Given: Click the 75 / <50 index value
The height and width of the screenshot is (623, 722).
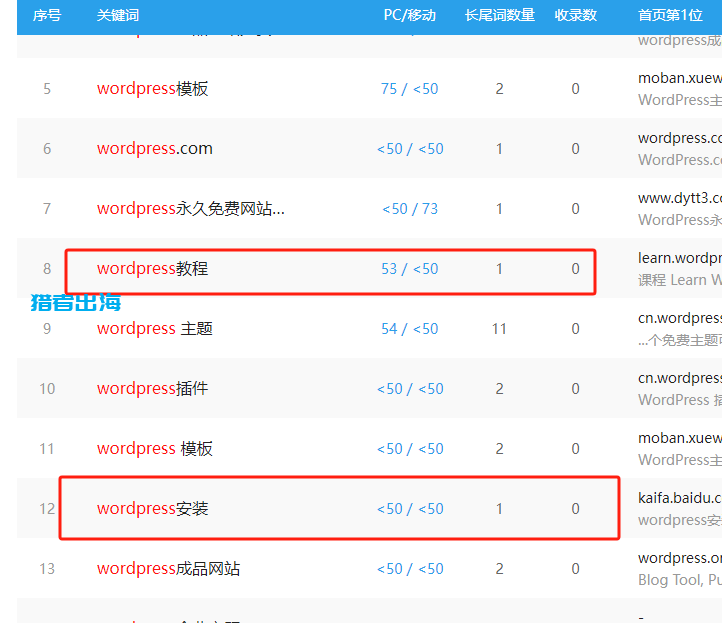Looking at the screenshot, I should [x=410, y=89].
